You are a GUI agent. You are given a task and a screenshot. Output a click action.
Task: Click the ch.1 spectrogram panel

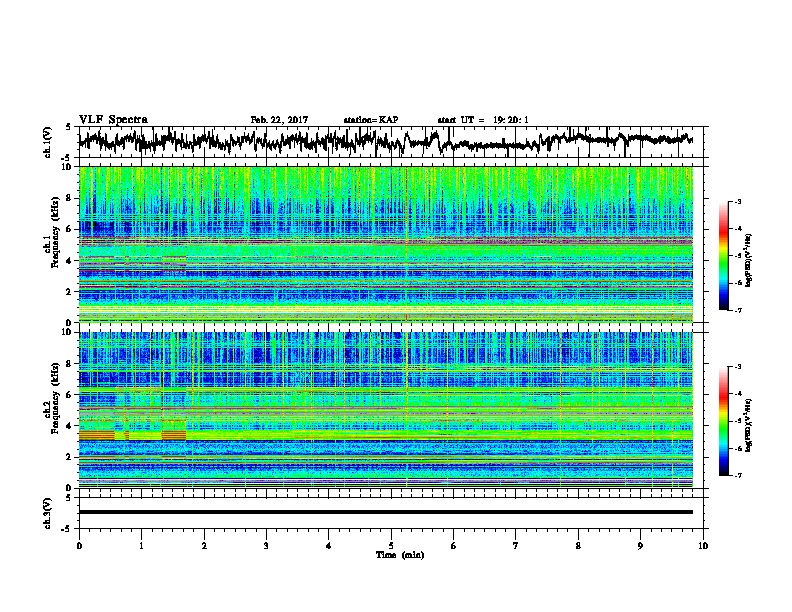pyautogui.click(x=386, y=244)
